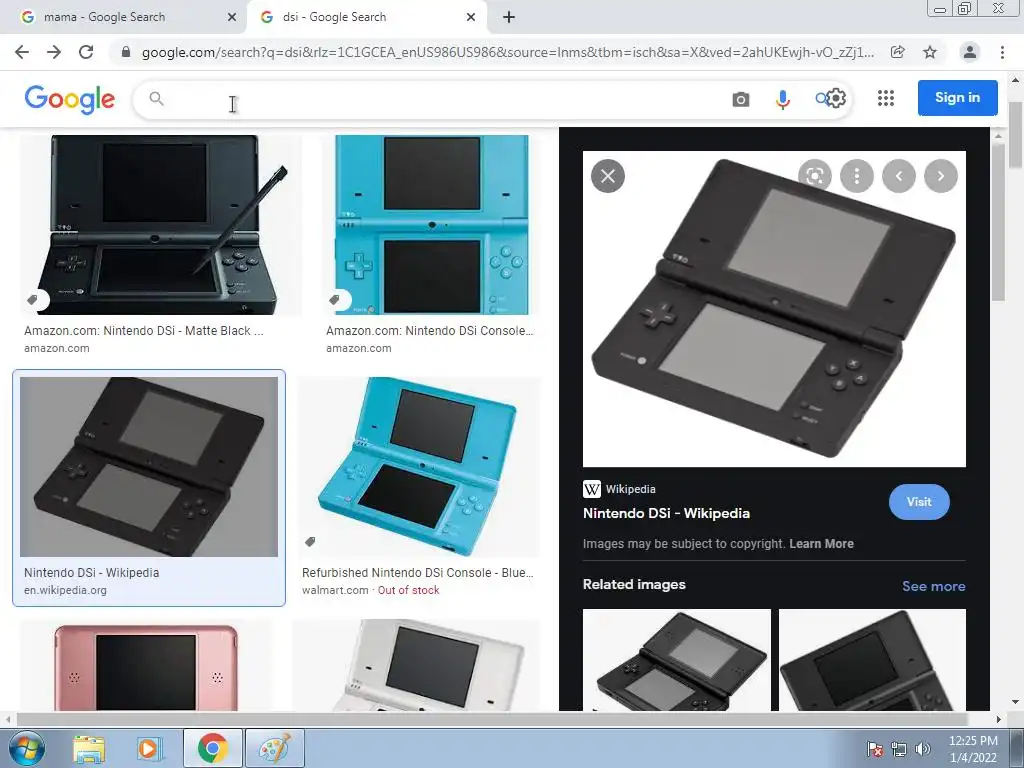
Task: Open the pink DSi image result
Action: click(x=146, y=665)
